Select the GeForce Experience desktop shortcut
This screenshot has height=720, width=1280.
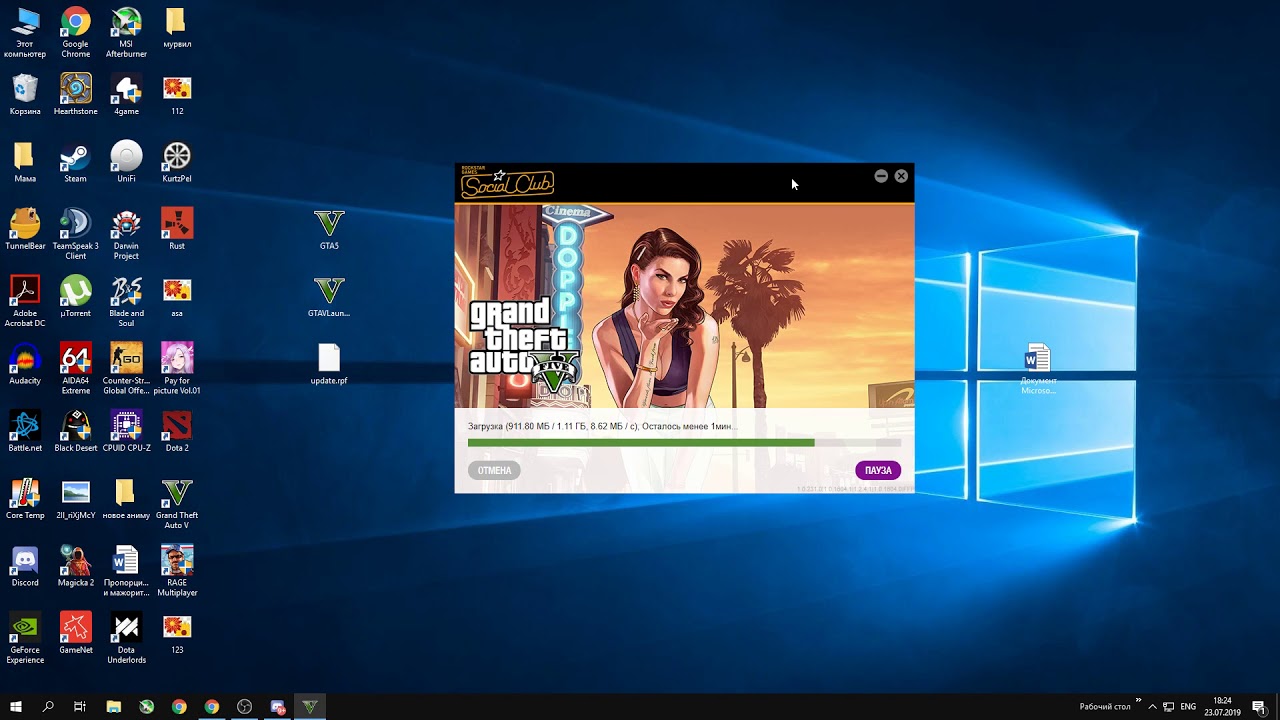[25, 638]
